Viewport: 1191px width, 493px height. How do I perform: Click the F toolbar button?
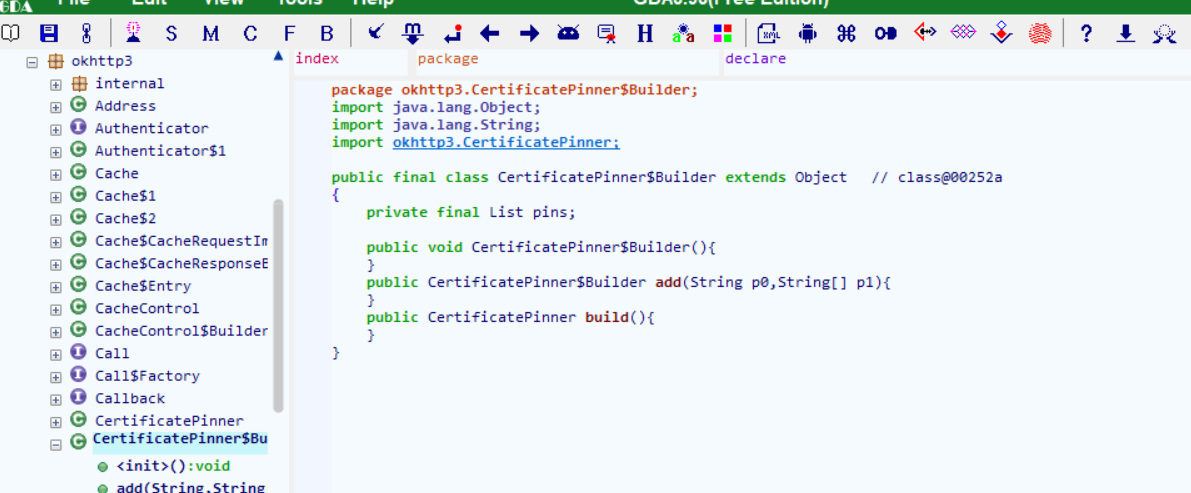[x=289, y=34]
